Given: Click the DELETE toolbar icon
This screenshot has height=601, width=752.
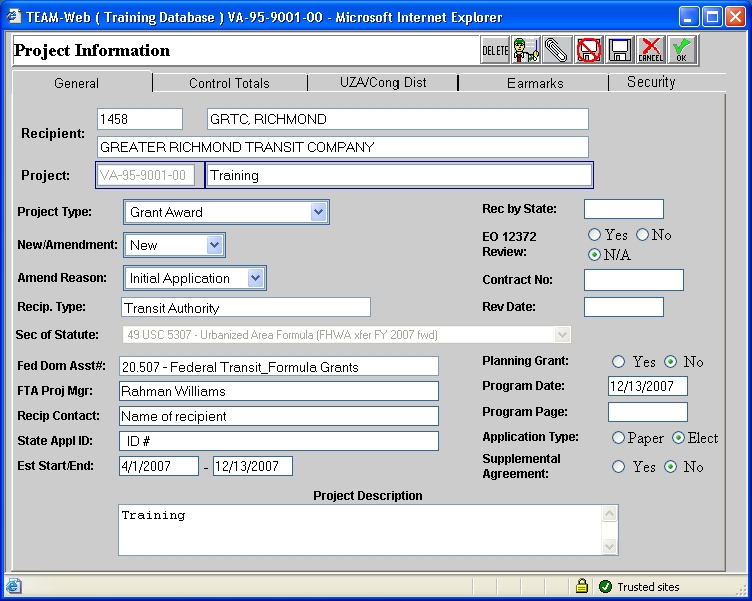Looking at the screenshot, I should [x=495, y=50].
